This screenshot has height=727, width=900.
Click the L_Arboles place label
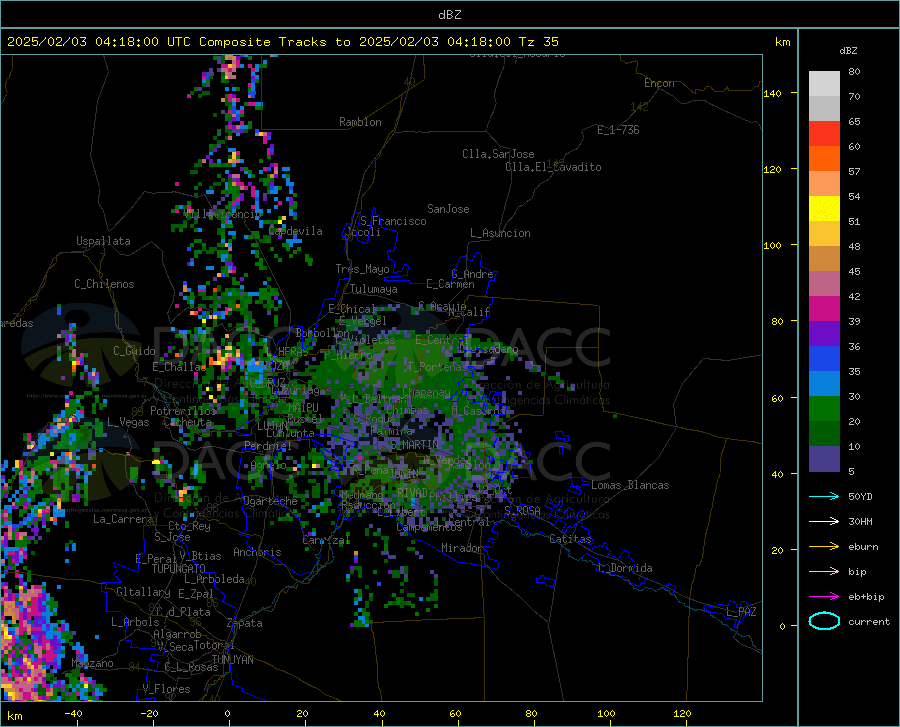click(x=135, y=622)
